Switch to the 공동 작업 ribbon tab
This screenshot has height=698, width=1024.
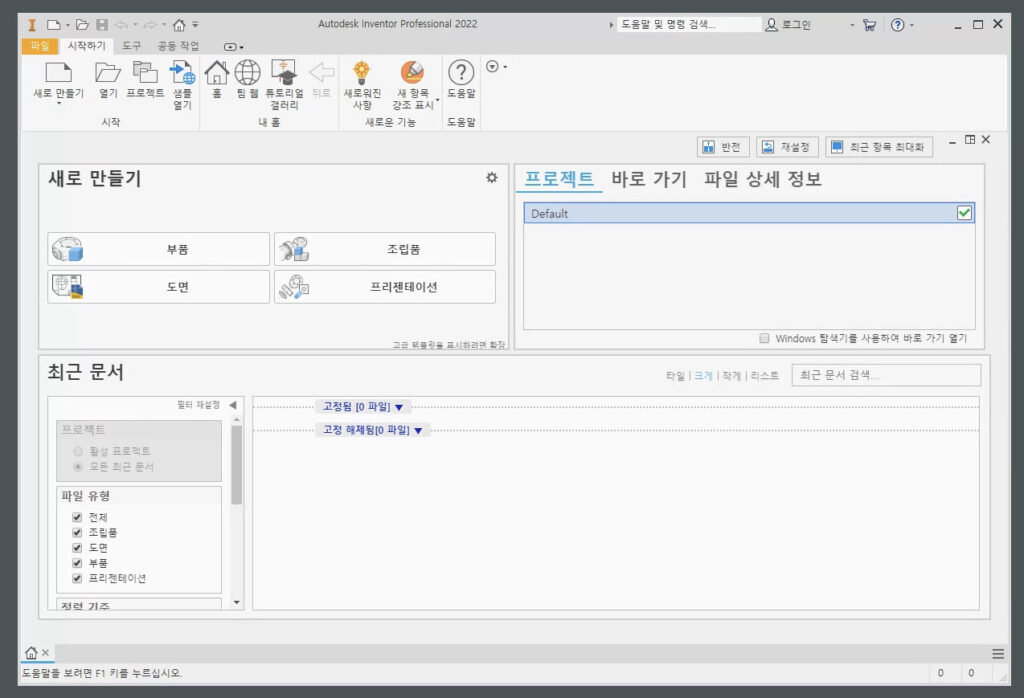[178, 46]
